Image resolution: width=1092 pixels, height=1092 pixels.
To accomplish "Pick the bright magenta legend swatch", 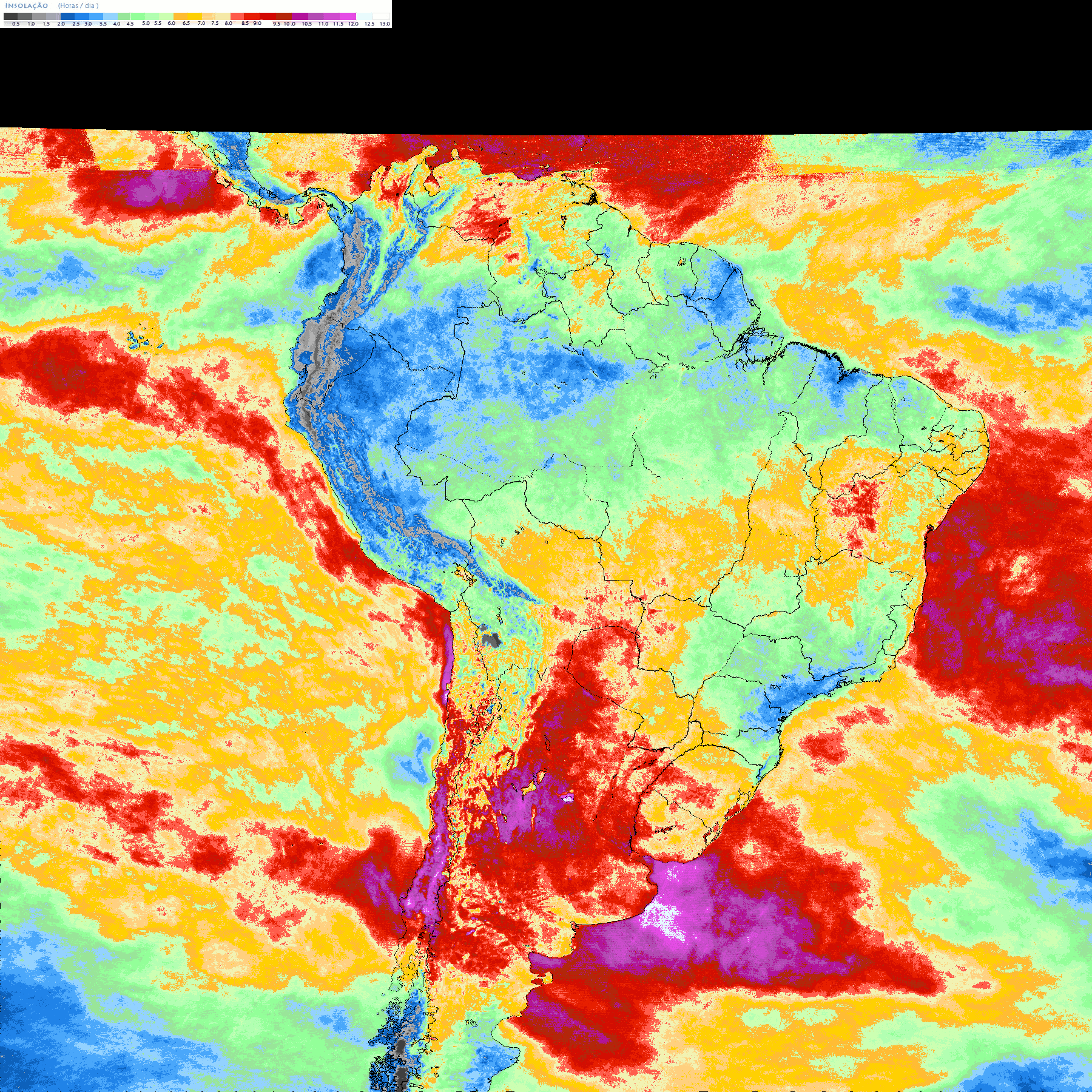I will pyautogui.click(x=348, y=16).
